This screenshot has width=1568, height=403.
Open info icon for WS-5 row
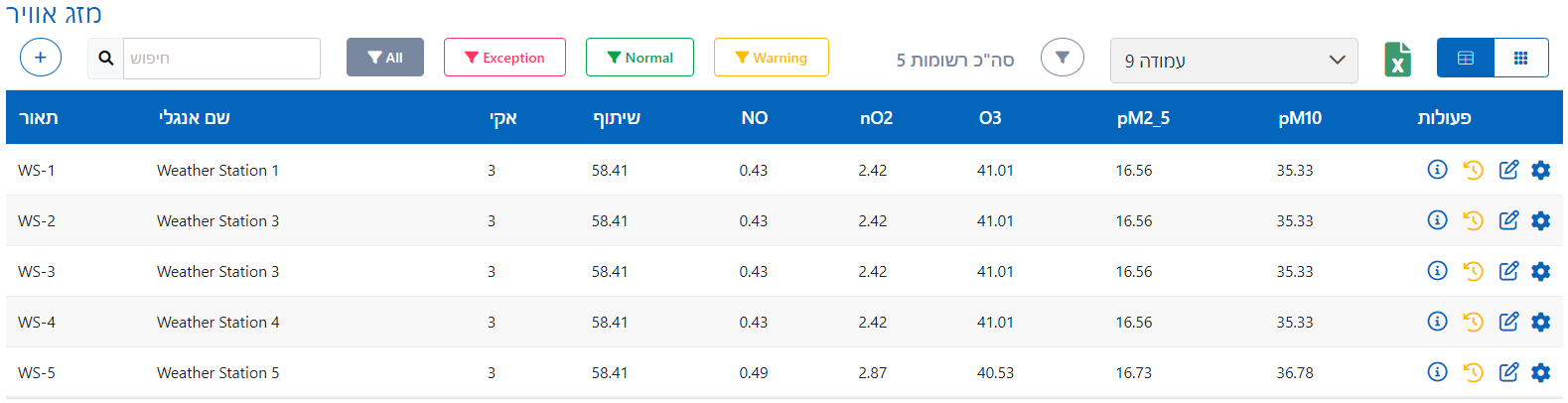(1437, 372)
